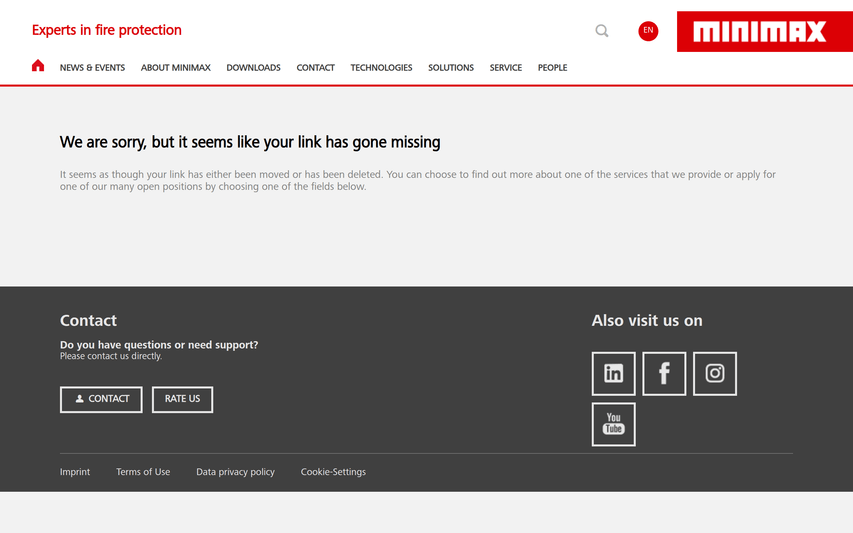
Task: Switch language using the EN button
Action: tap(648, 31)
